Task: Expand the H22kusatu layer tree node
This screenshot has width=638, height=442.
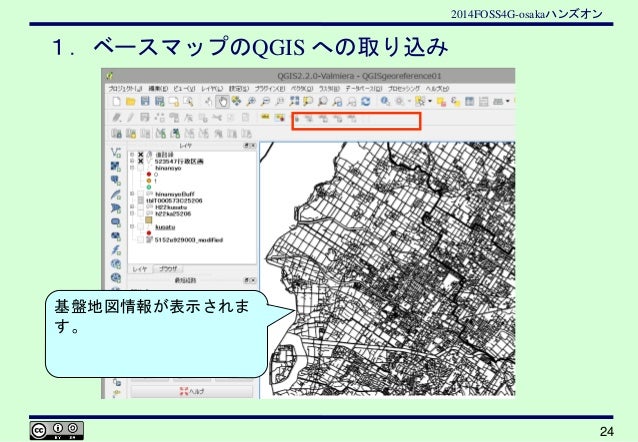Action: (x=132, y=207)
